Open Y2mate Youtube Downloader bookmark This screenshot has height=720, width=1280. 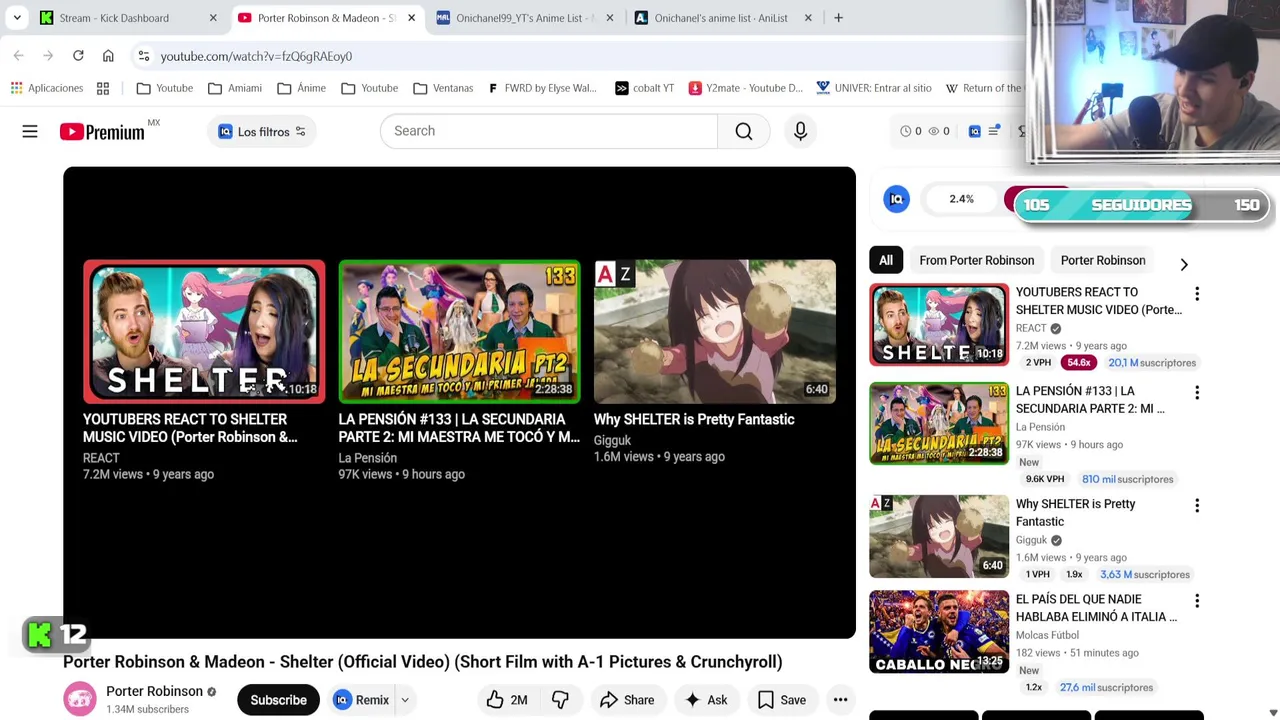pos(746,88)
